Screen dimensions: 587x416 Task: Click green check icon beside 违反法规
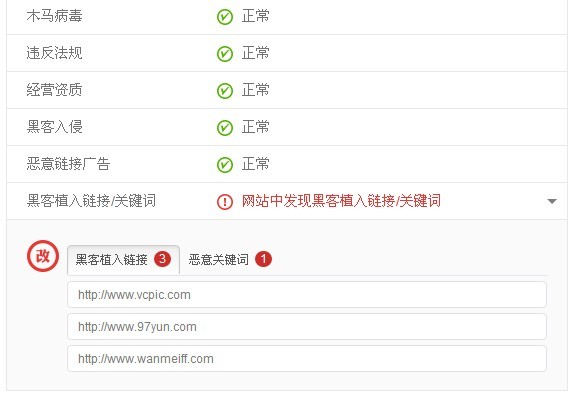coord(225,54)
